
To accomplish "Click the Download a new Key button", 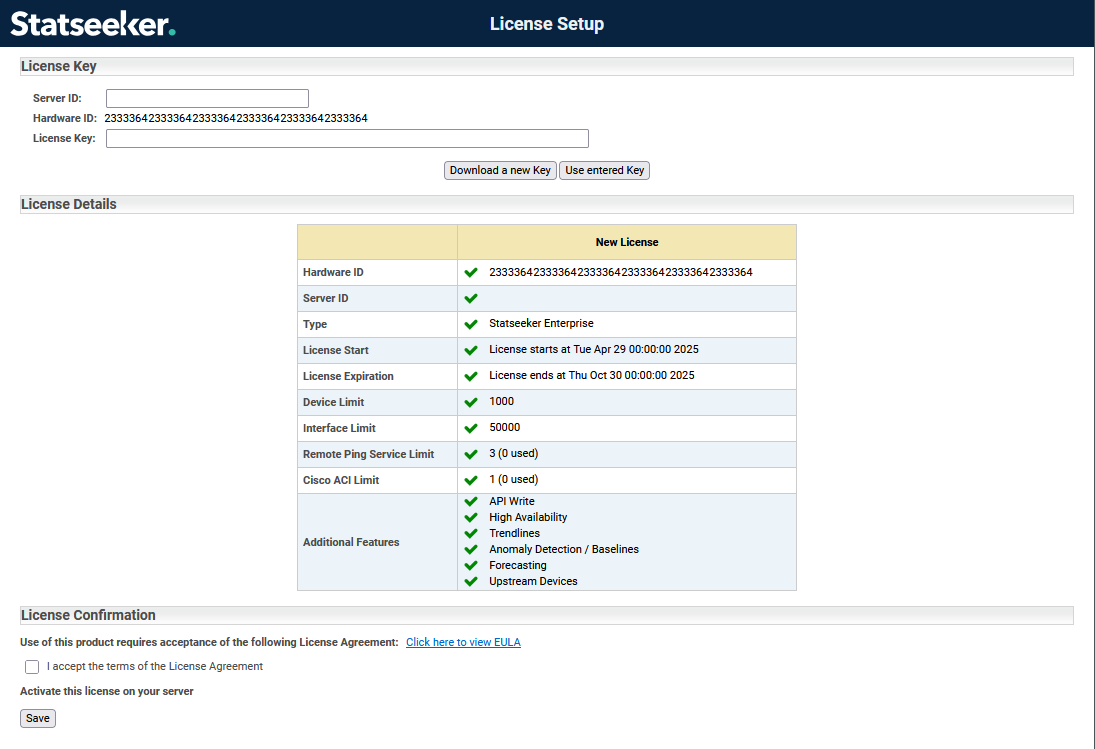I will [x=500, y=170].
